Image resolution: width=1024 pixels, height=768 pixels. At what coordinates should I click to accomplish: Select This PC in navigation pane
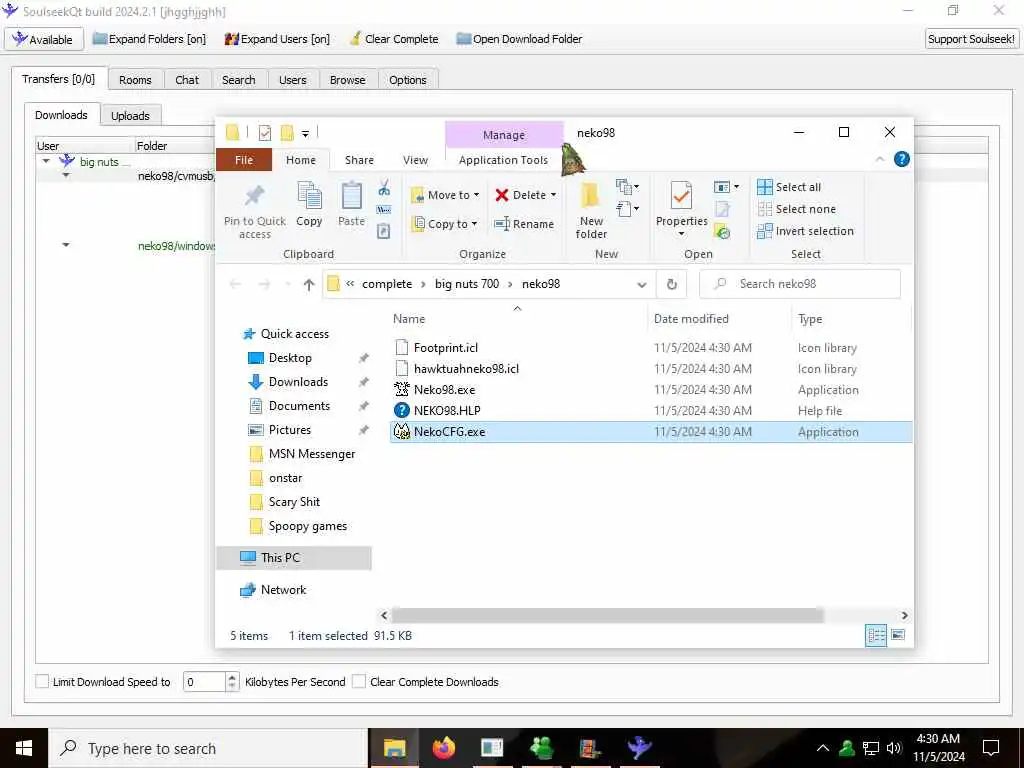click(294, 558)
